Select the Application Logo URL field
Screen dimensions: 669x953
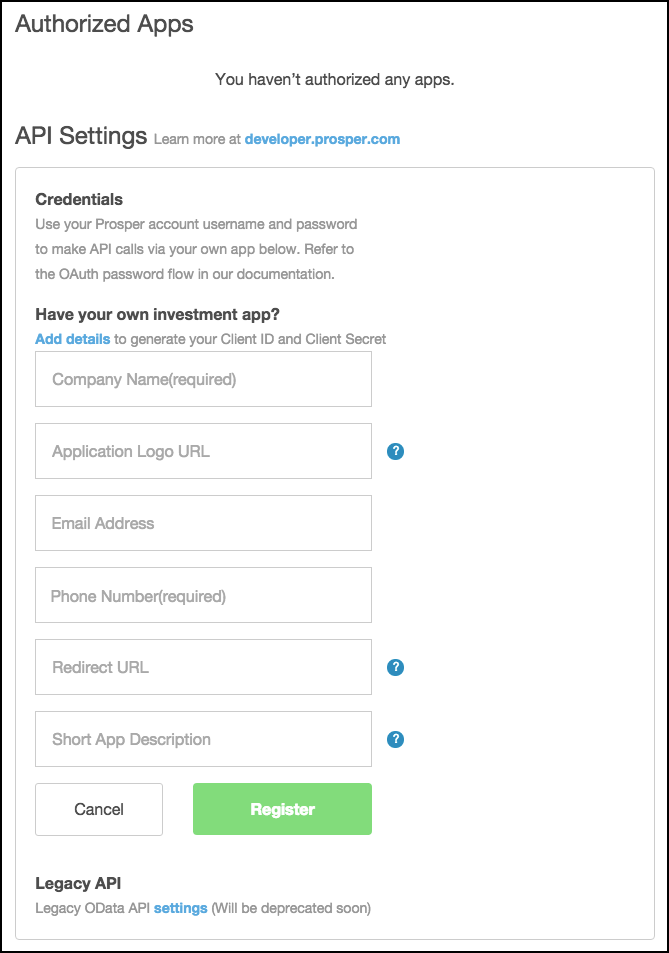point(203,451)
